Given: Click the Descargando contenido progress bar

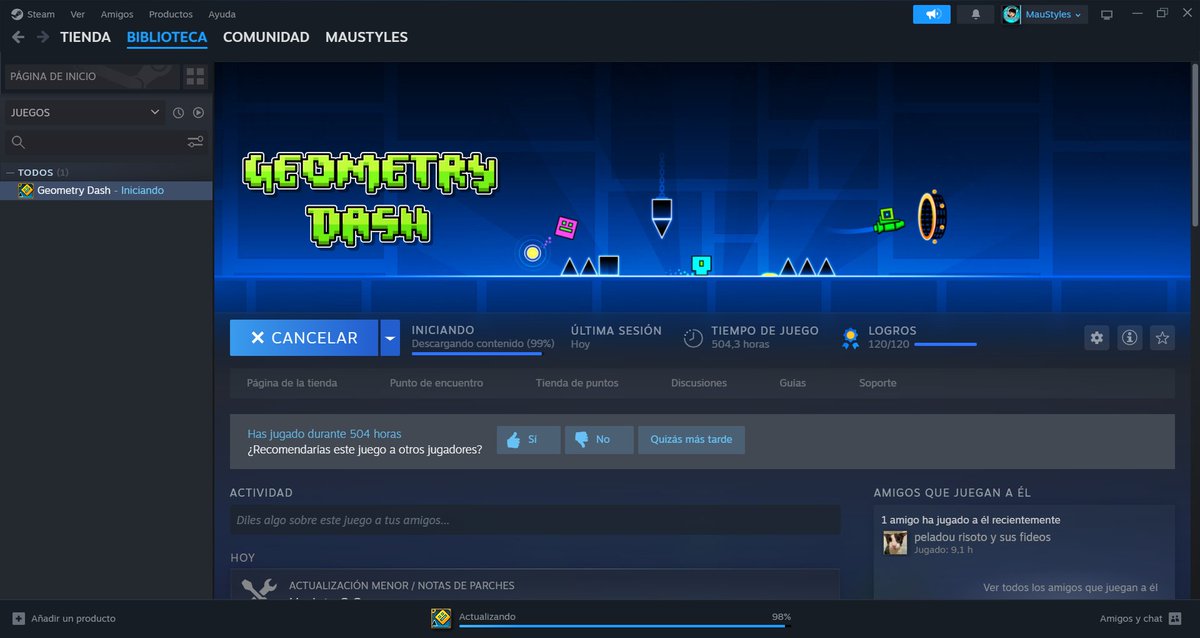Looking at the screenshot, I should [476, 353].
